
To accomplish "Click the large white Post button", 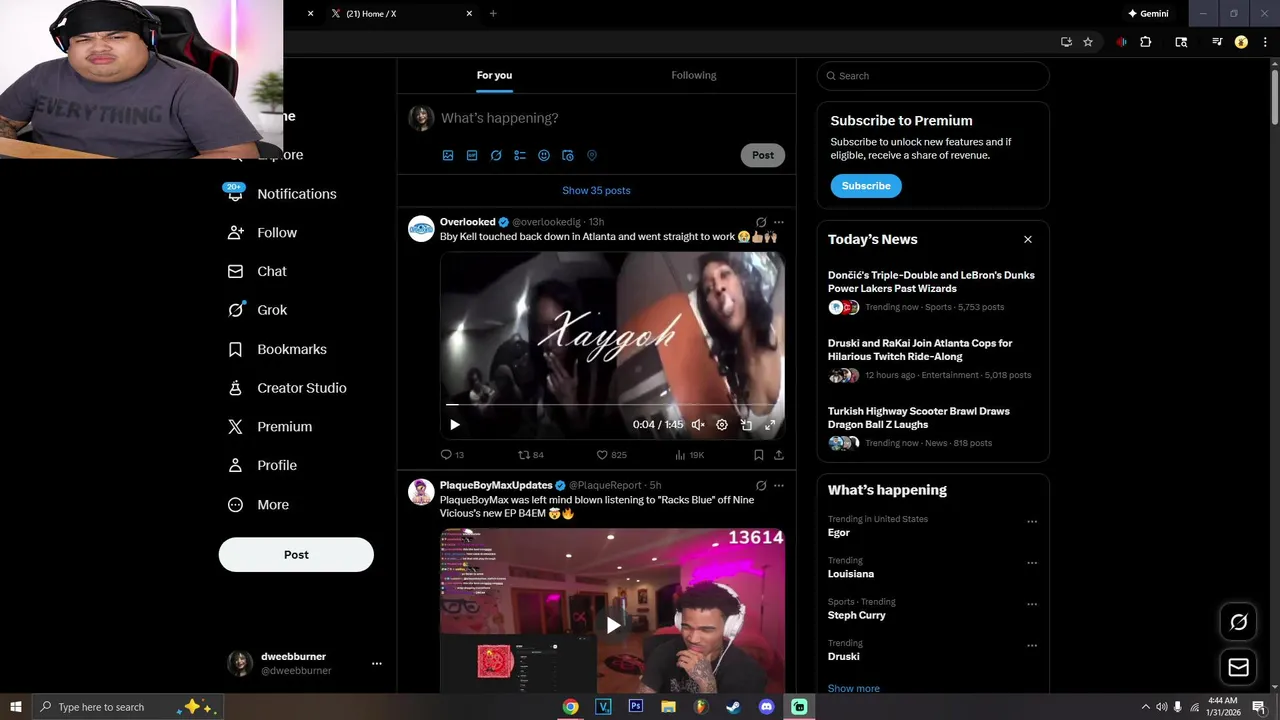I will [x=296, y=555].
